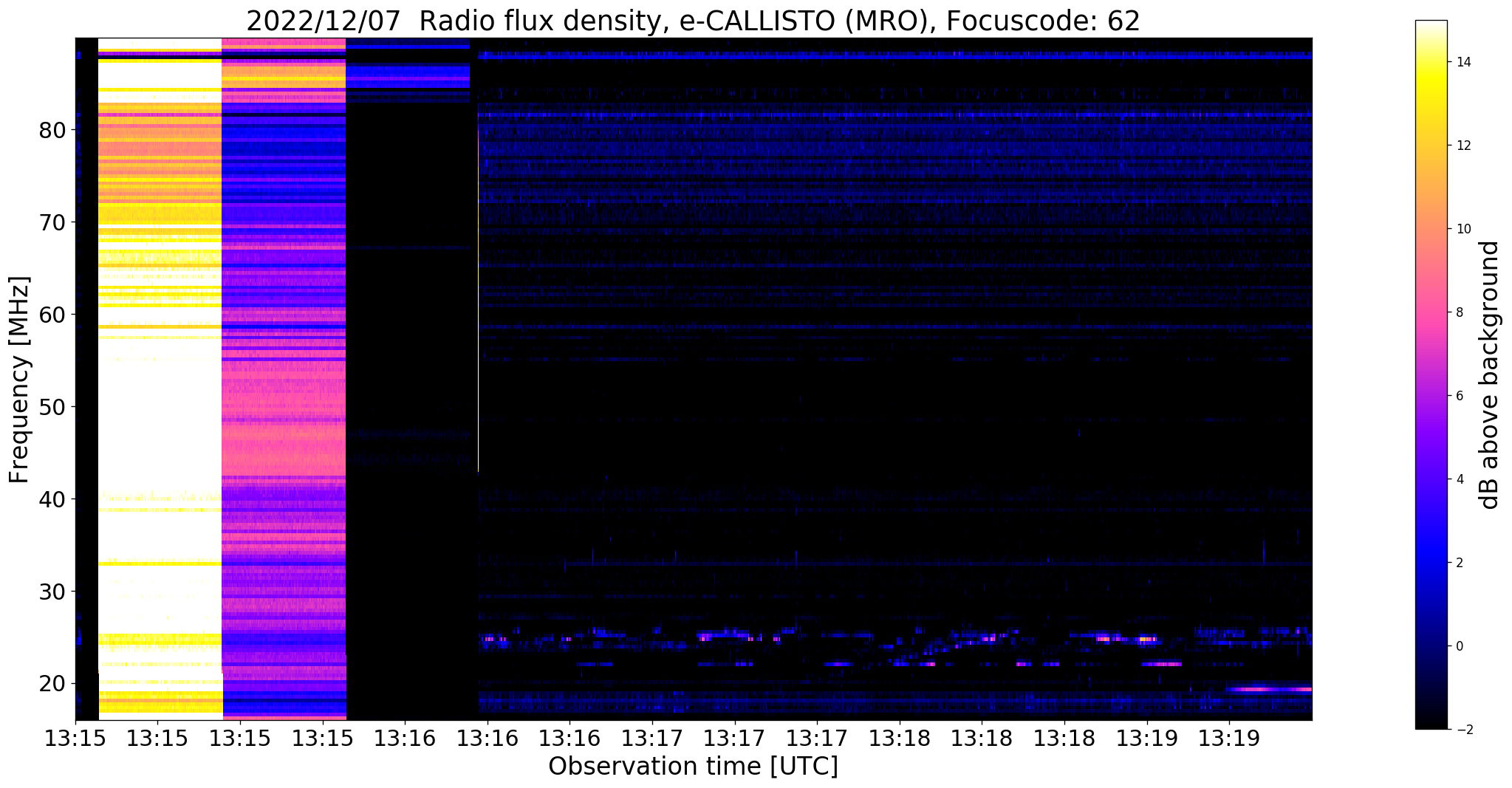
Task: Click the 'dB above background' colorbar label
Action: [1490, 375]
